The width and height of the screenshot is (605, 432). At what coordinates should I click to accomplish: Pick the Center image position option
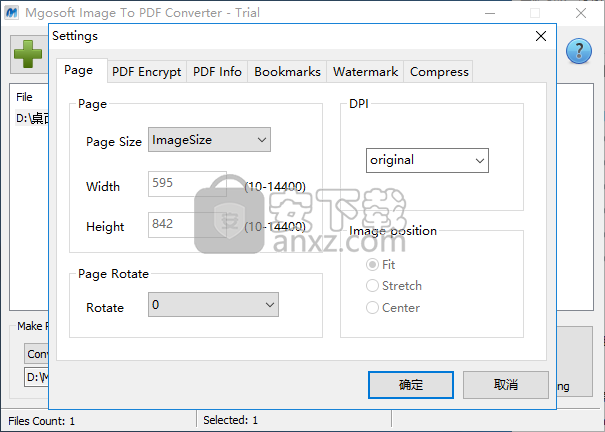point(373,308)
